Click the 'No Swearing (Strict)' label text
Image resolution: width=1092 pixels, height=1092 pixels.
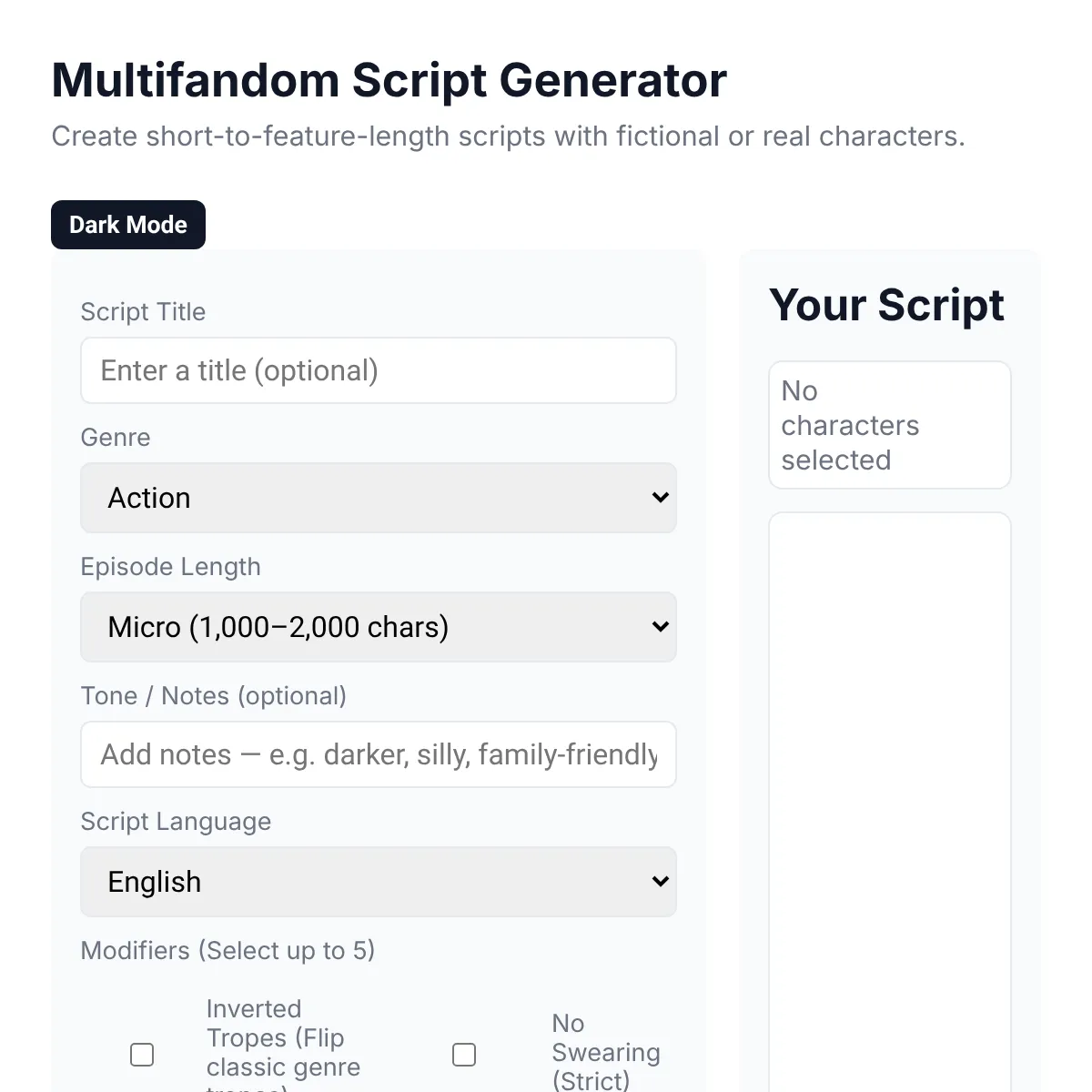(x=605, y=1052)
